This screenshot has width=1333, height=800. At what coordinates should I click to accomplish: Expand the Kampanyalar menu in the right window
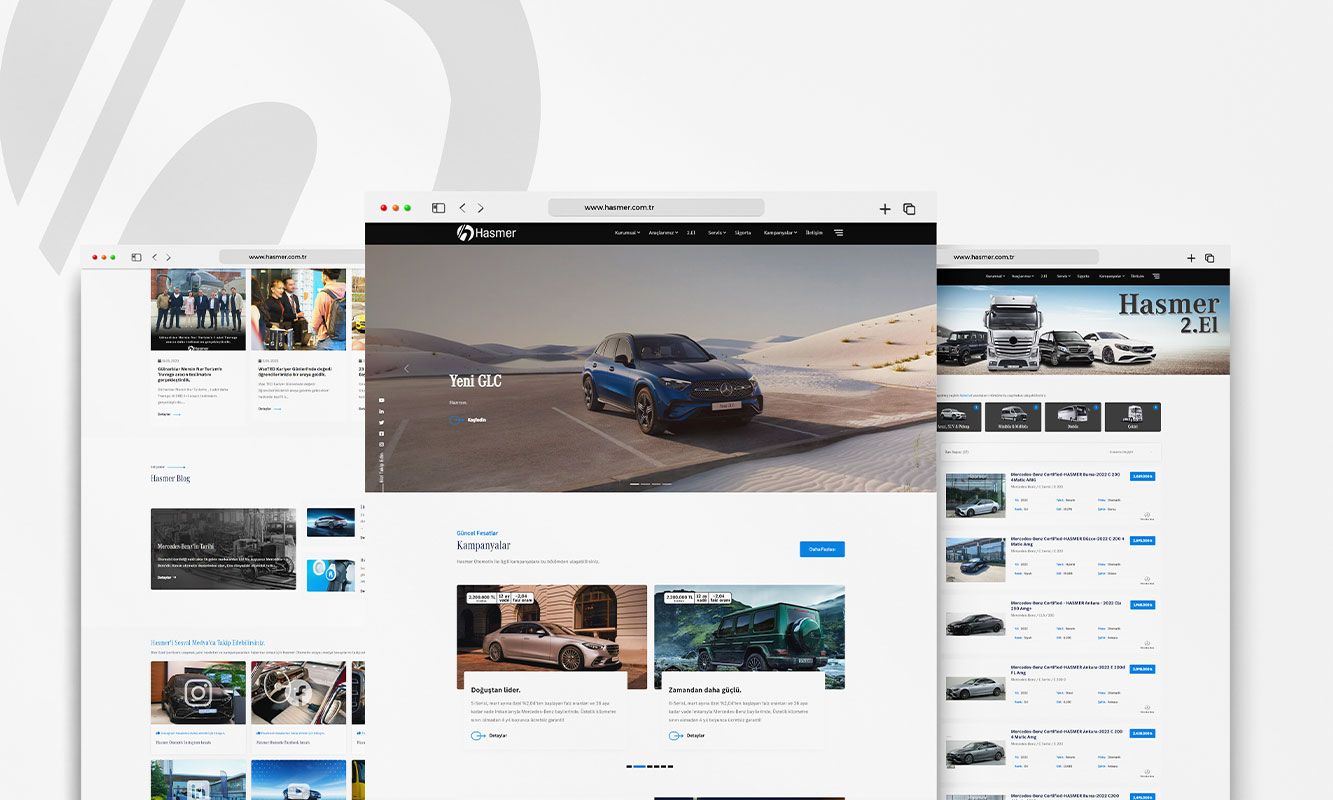1112,276
